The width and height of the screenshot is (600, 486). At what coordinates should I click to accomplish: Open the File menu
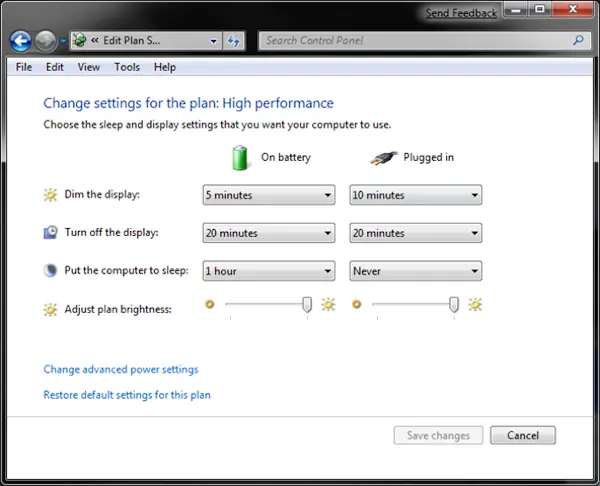point(24,67)
